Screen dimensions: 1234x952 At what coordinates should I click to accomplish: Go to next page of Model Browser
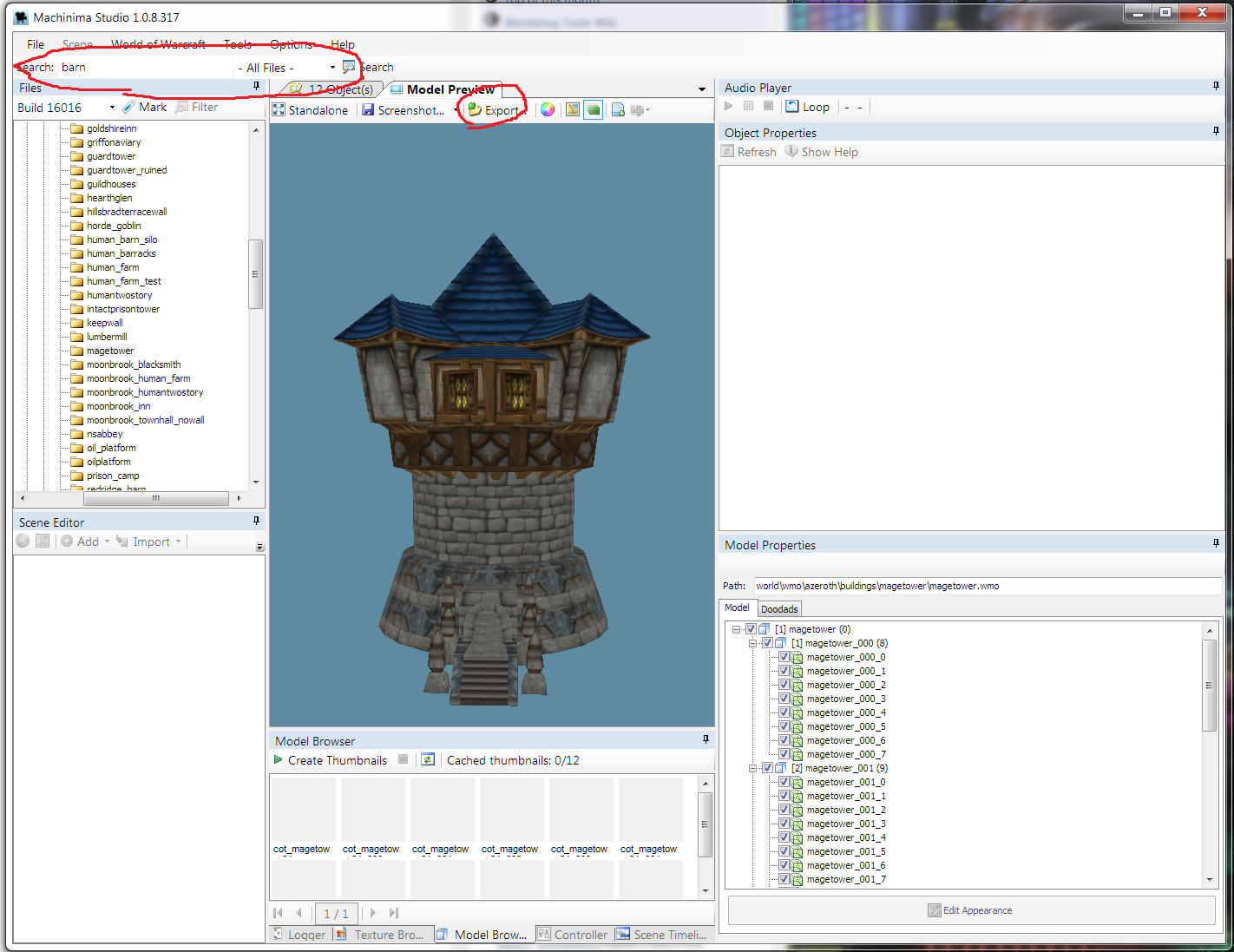click(373, 913)
